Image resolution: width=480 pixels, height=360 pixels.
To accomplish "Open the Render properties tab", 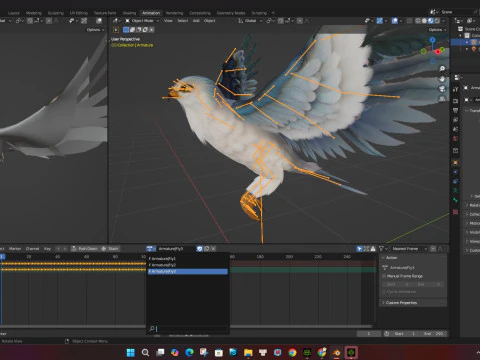I will (x=455, y=101).
